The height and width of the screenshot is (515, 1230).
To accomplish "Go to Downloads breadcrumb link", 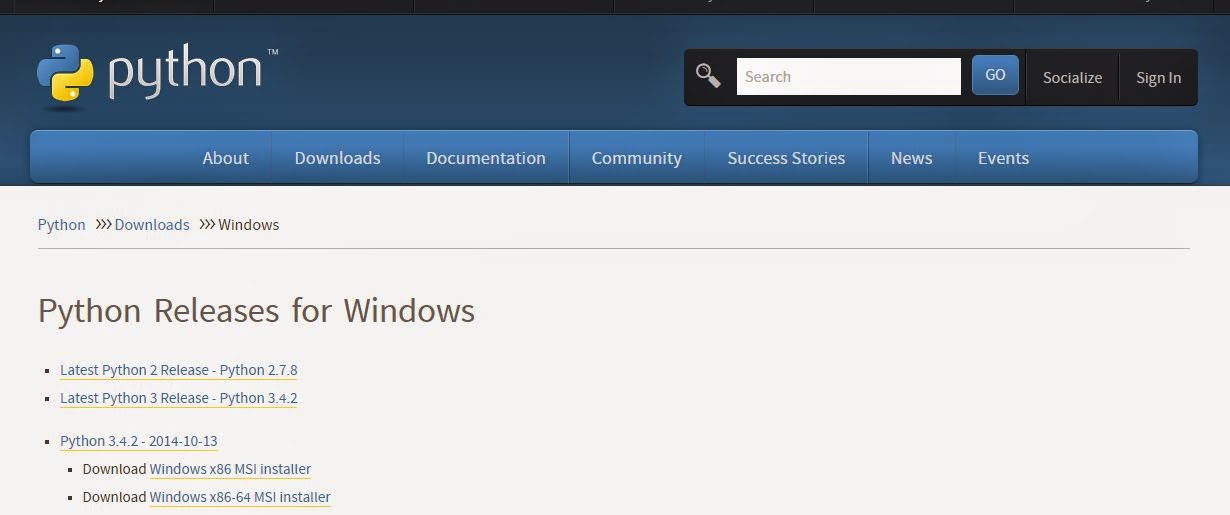I will click(x=152, y=224).
